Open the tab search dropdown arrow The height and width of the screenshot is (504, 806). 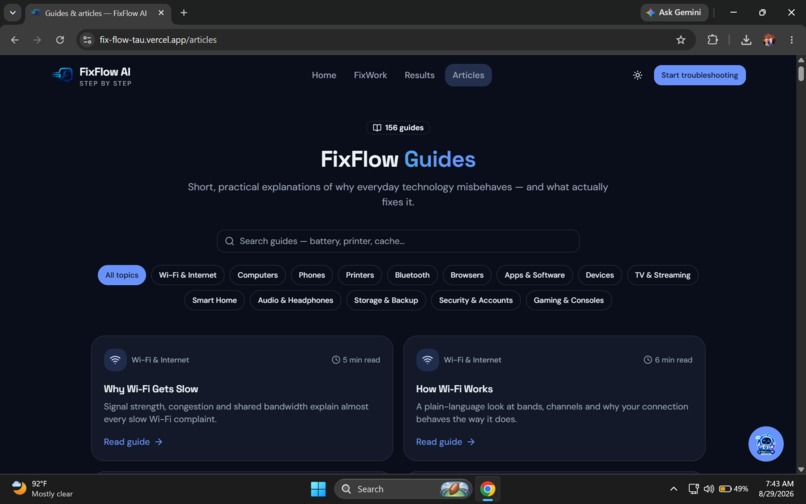(12, 12)
